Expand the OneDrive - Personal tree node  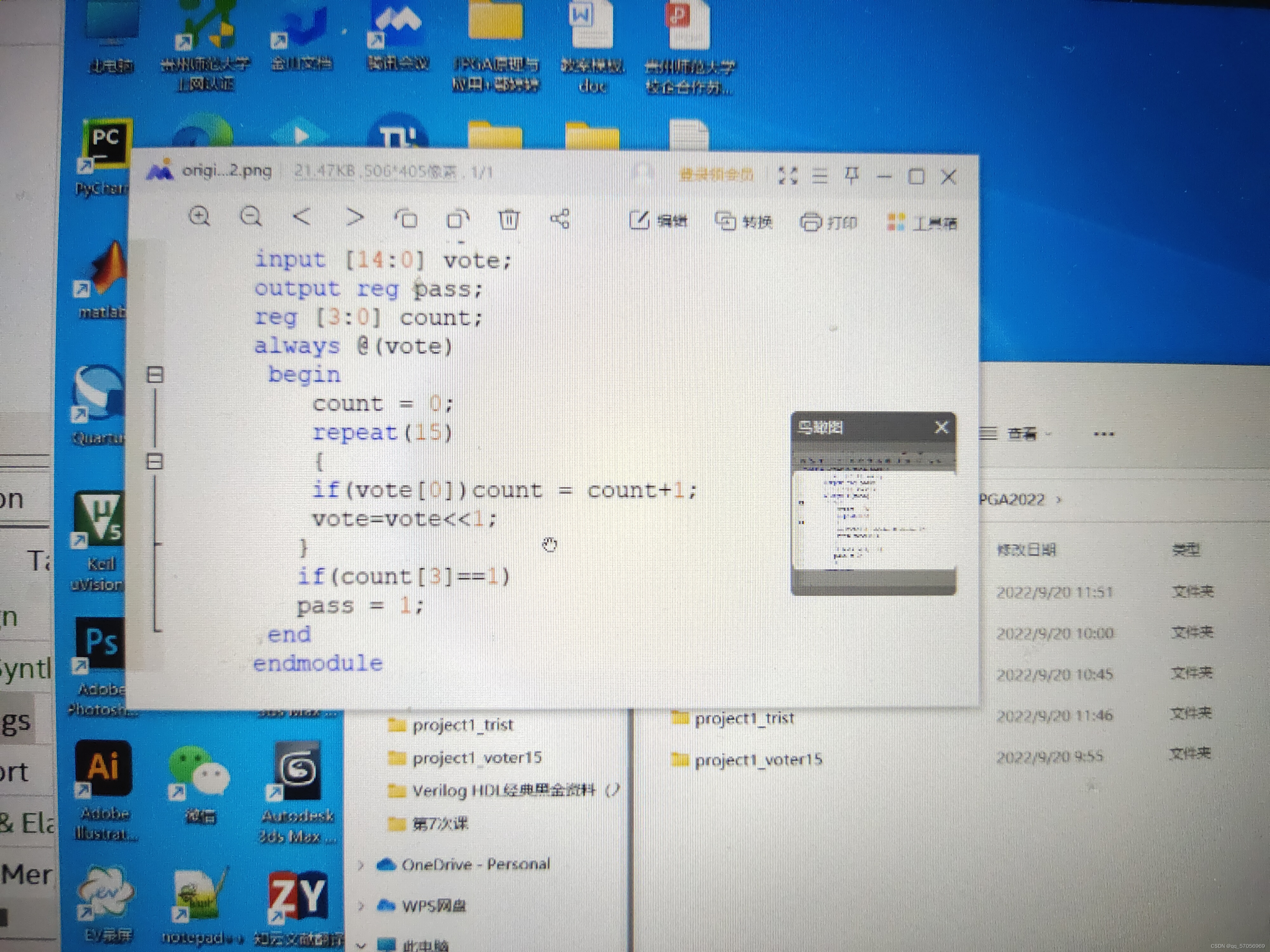361,865
